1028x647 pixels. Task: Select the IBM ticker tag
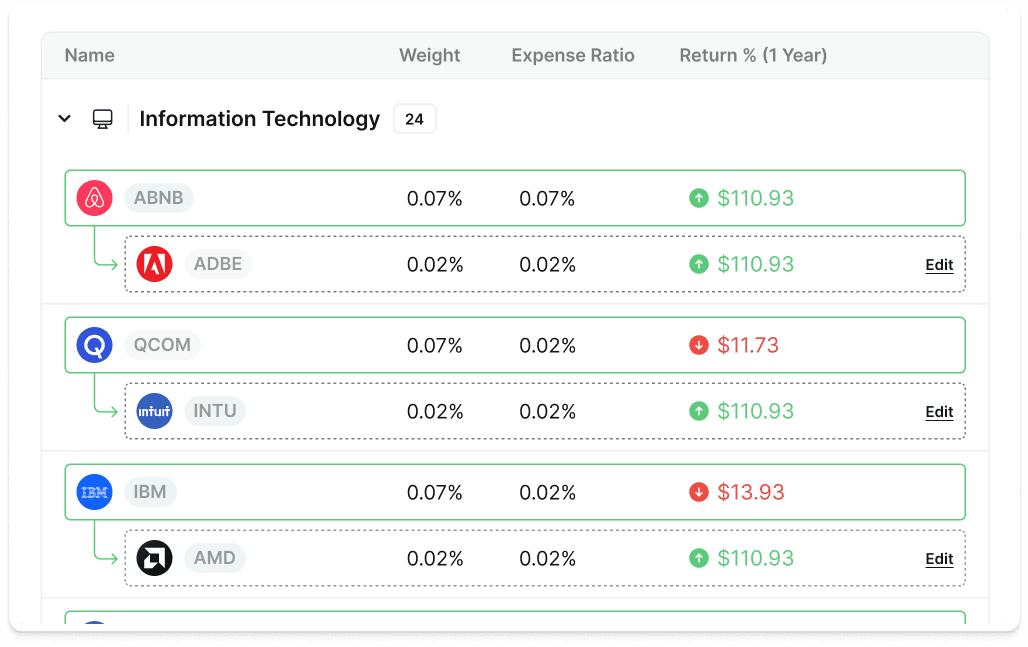click(x=150, y=492)
